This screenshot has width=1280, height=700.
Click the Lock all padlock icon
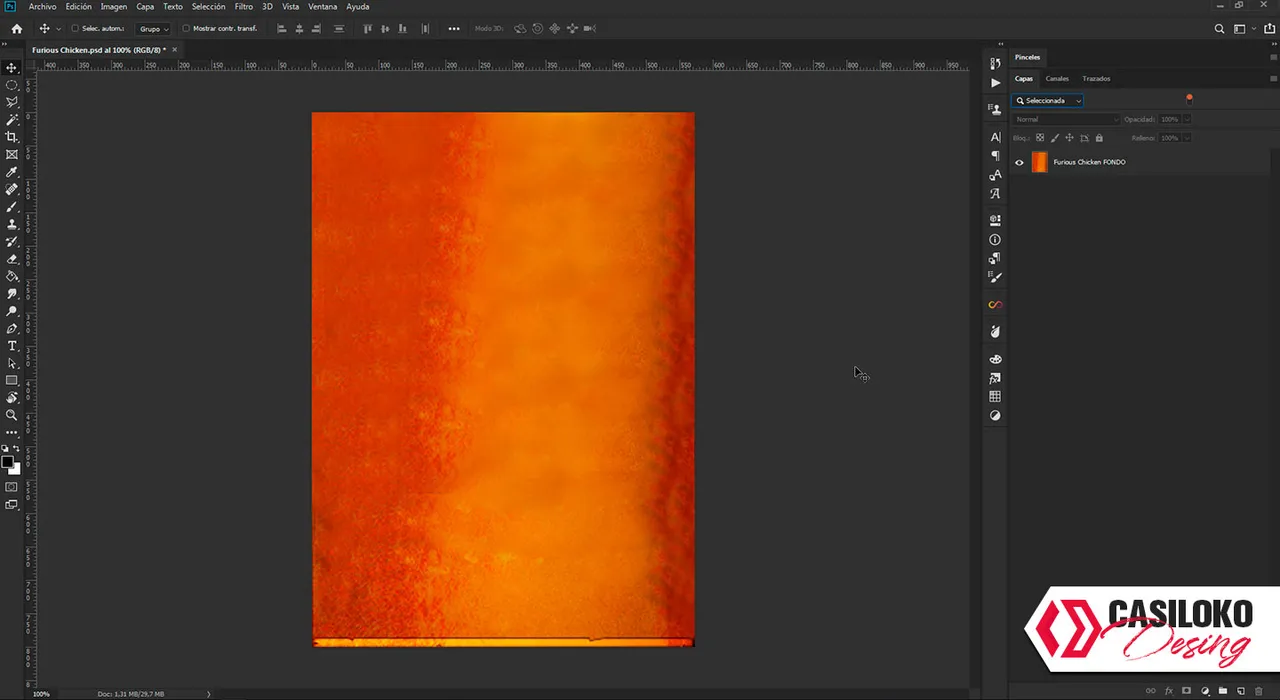coord(1099,138)
